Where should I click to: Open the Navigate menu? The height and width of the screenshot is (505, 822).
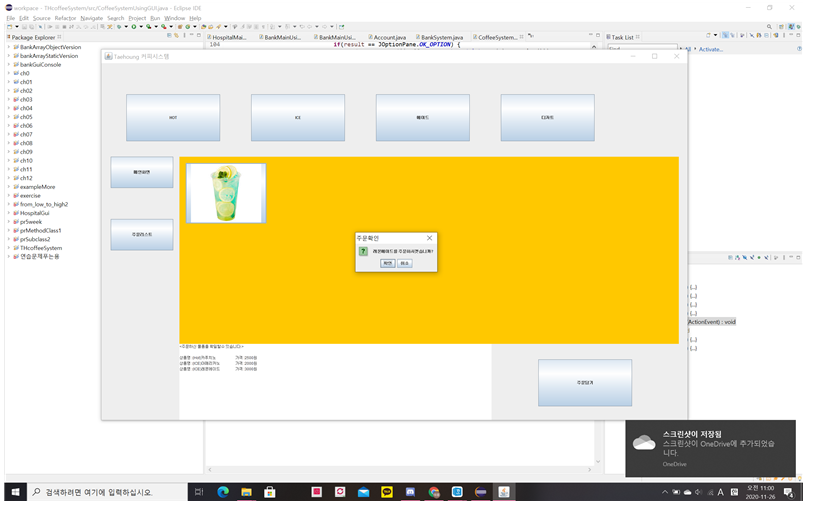(92, 18)
